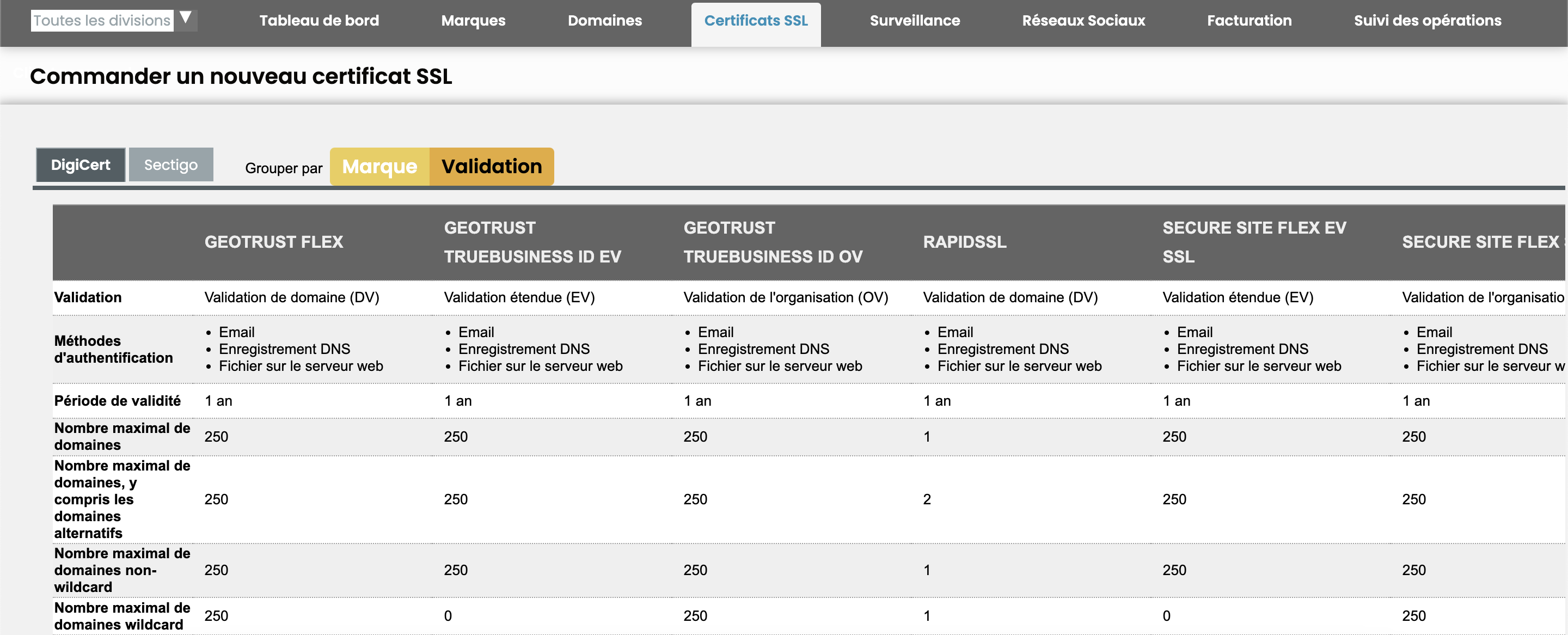Click RapidSSL alternative domains value 2
This screenshot has width=1568, height=635.
[927, 499]
